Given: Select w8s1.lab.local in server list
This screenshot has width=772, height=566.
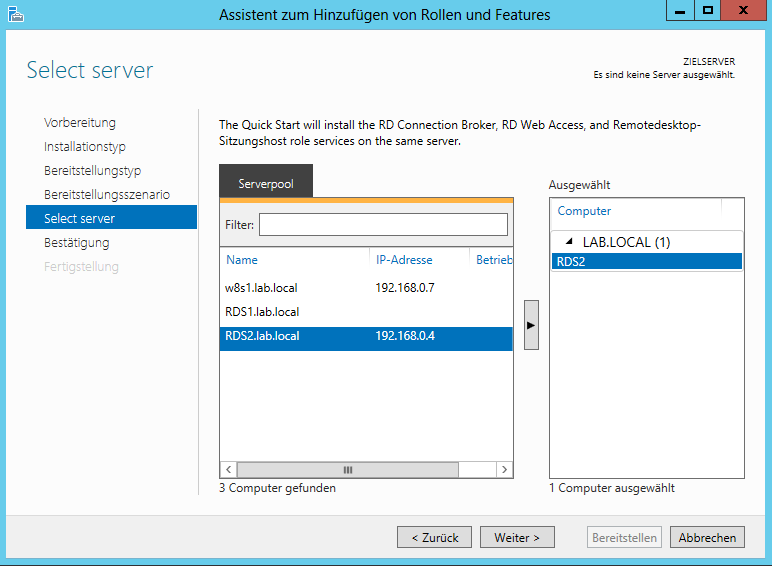Looking at the screenshot, I should (261, 288).
